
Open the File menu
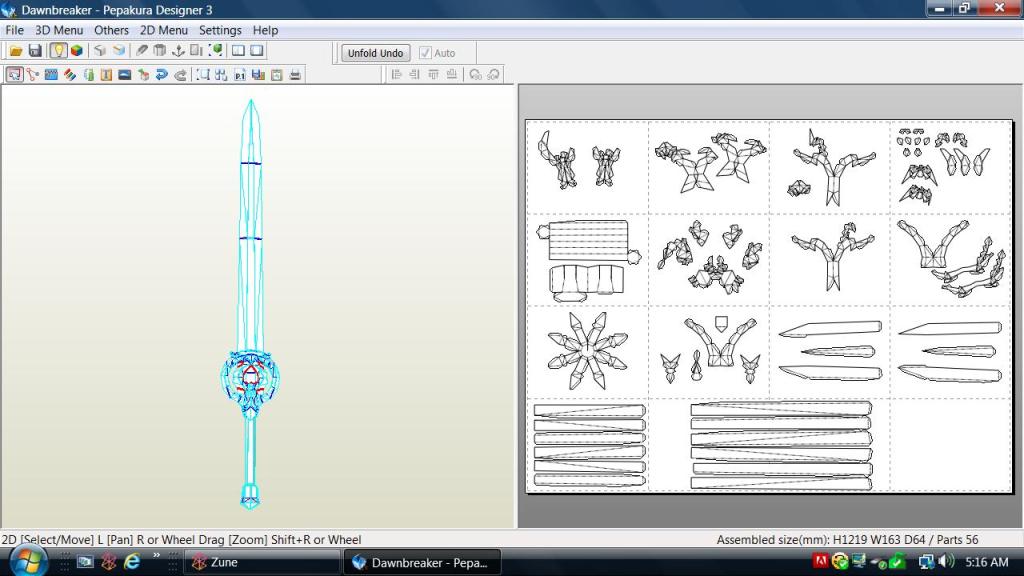(14, 30)
